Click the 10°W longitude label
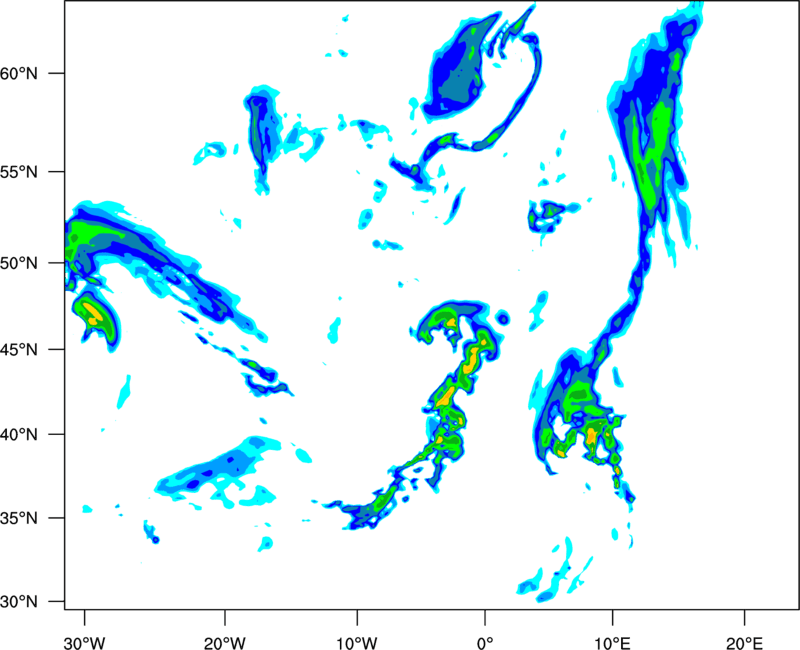This screenshot has height=650, width=800. coord(357,643)
